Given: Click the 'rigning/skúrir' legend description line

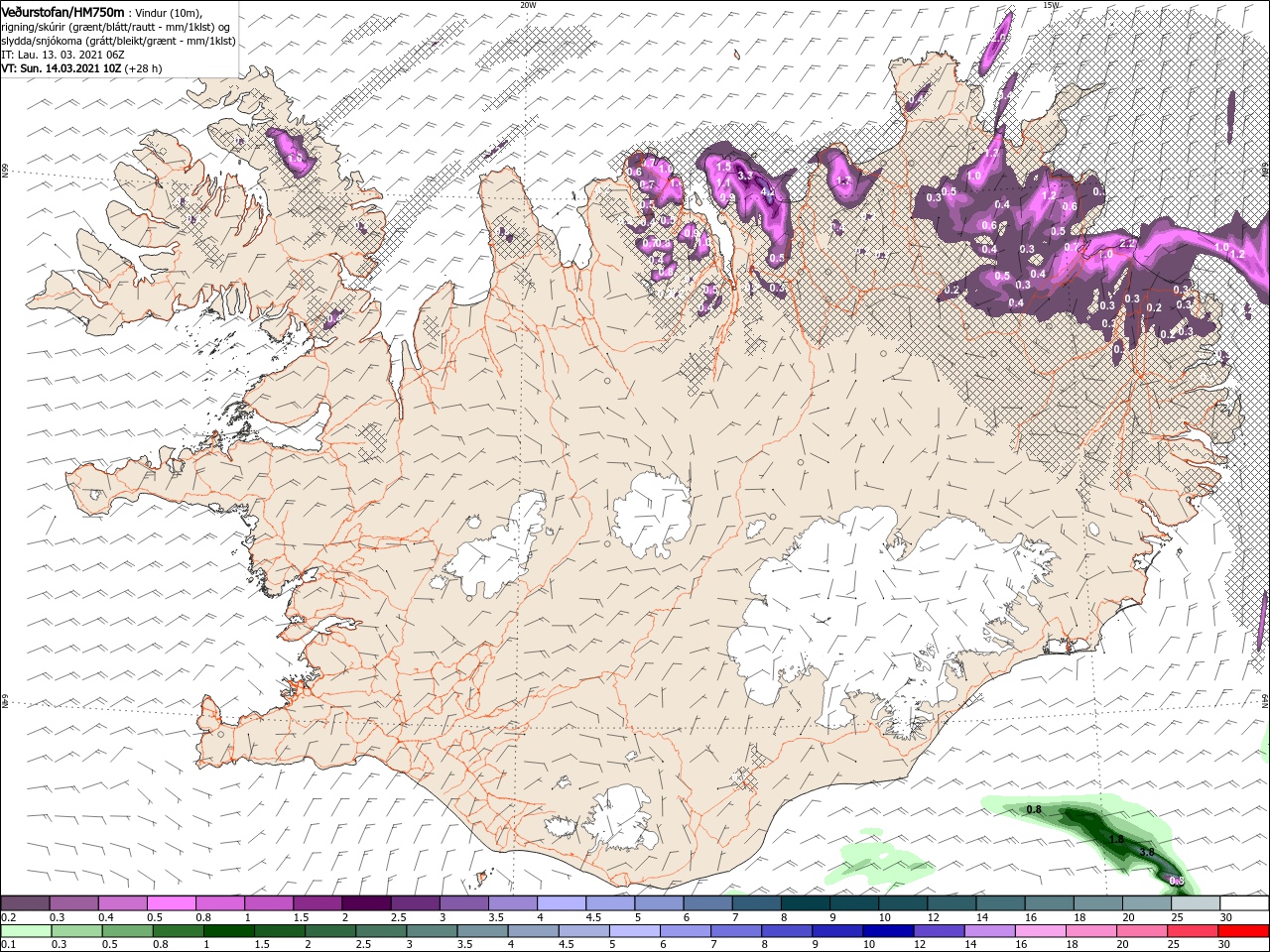Looking at the screenshot, I should click(115, 27).
